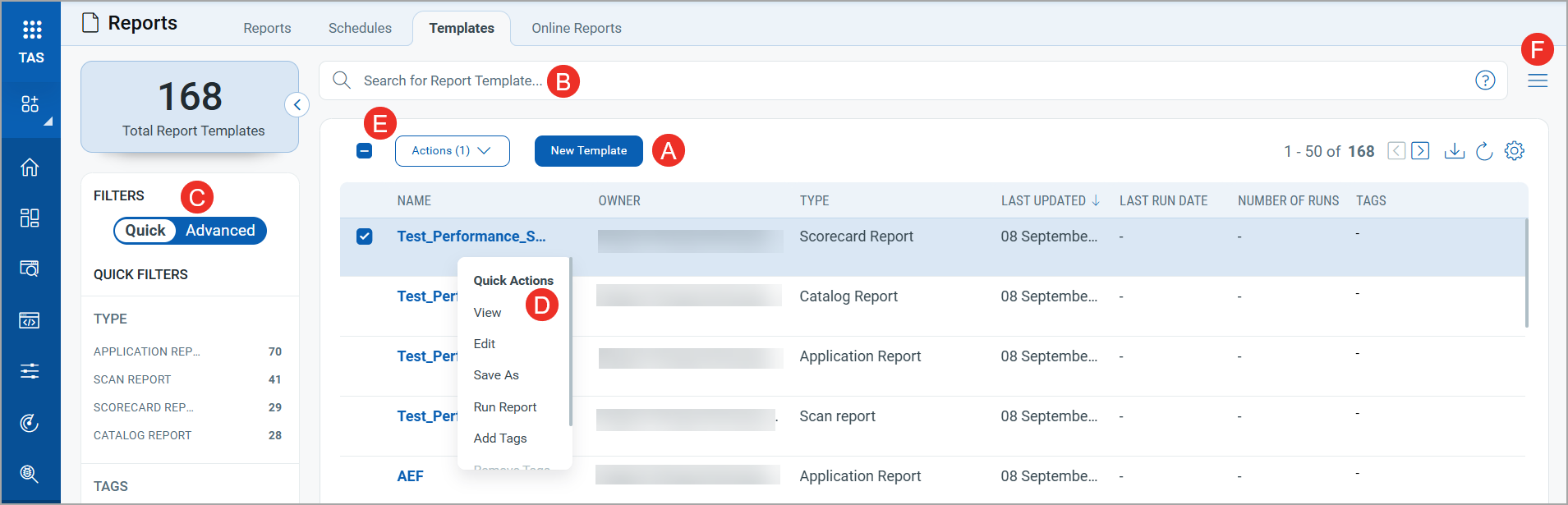Open the AEF template link
Image resolution: width=1568 pixels, height=505 pixels.
[x=410, y=476]
